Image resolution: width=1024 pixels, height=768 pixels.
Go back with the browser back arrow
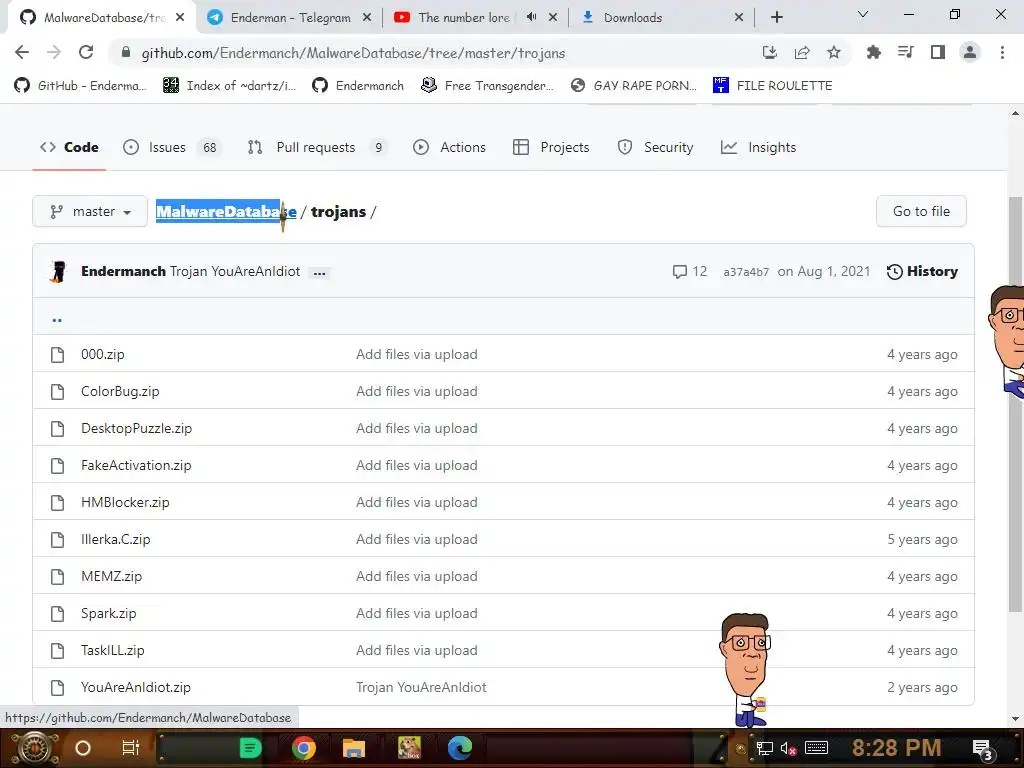tap(22, 52)
